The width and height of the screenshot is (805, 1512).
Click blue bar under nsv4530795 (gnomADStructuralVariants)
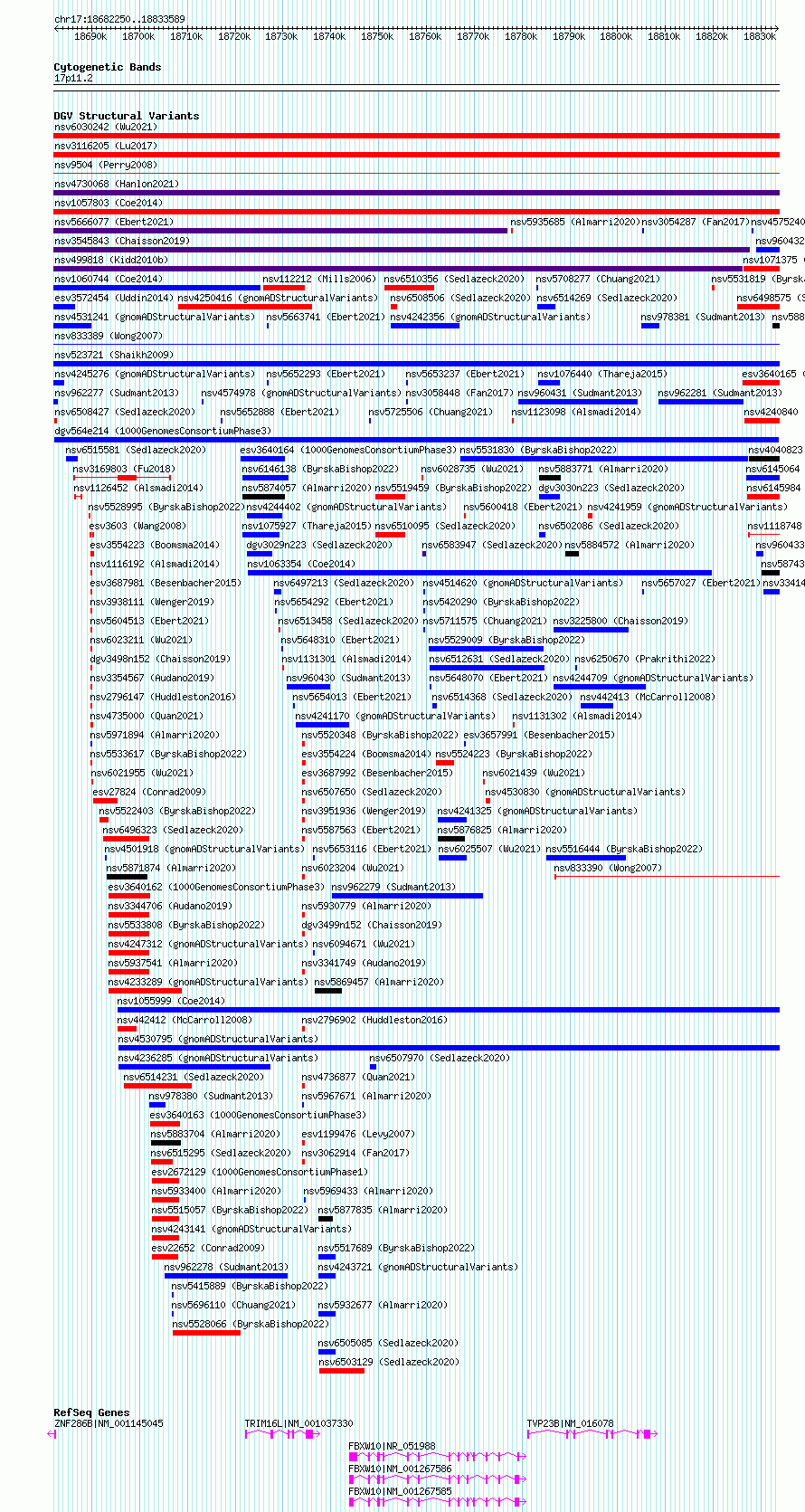click(x=449, y=1048)
